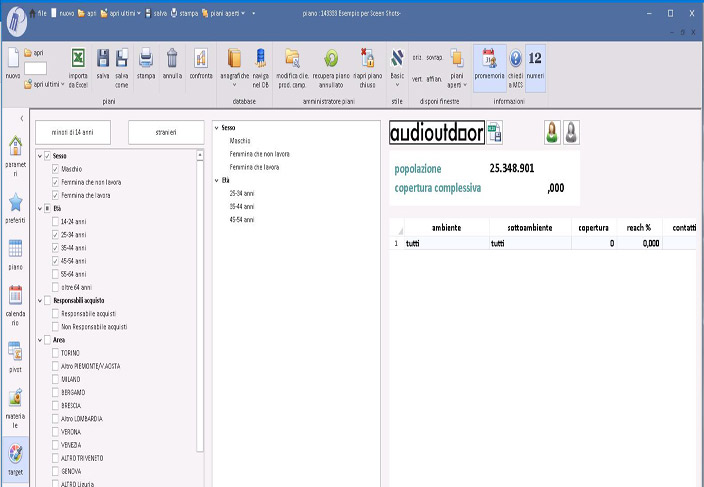Click the Excel export icon beside audioutdoor logo
The height and width of the screenshot is (487, 704).
coord(495,133)
